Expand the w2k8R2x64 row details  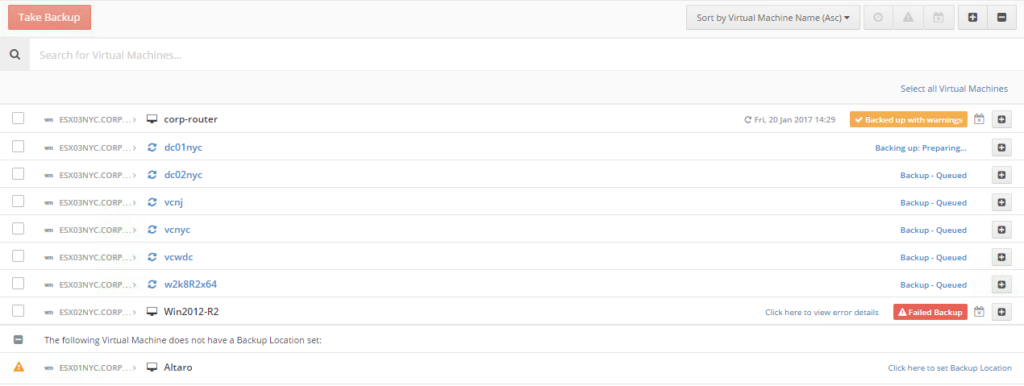coord(1001,285)
